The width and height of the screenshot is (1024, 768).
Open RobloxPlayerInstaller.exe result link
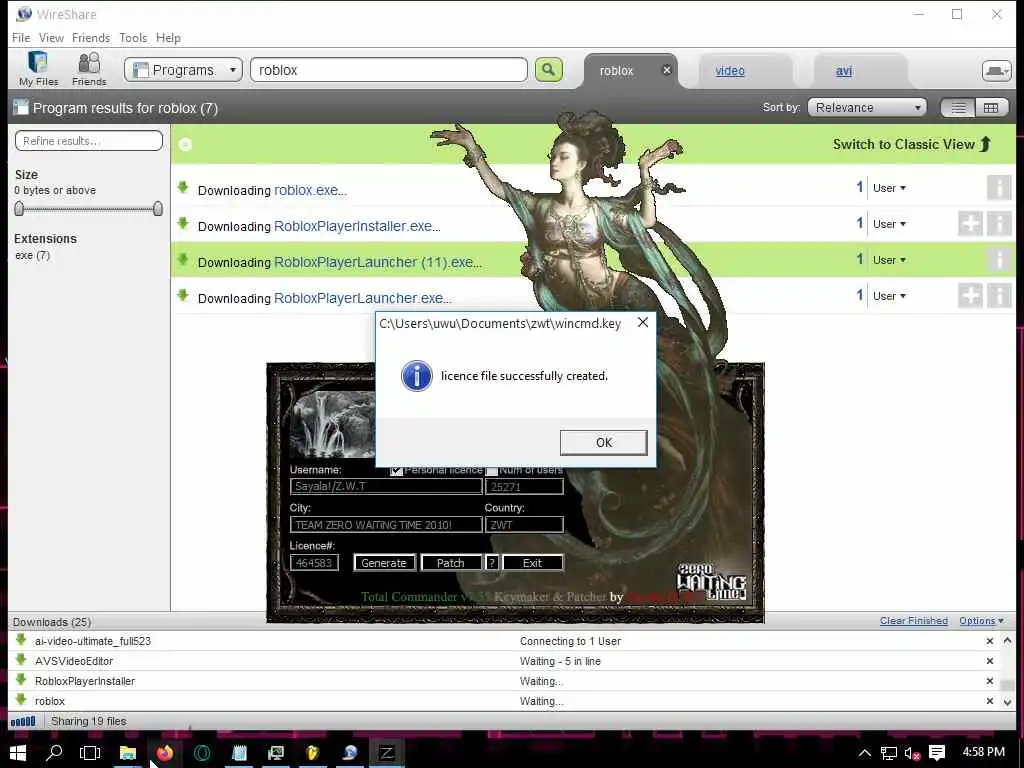click(x=357, y=226)
